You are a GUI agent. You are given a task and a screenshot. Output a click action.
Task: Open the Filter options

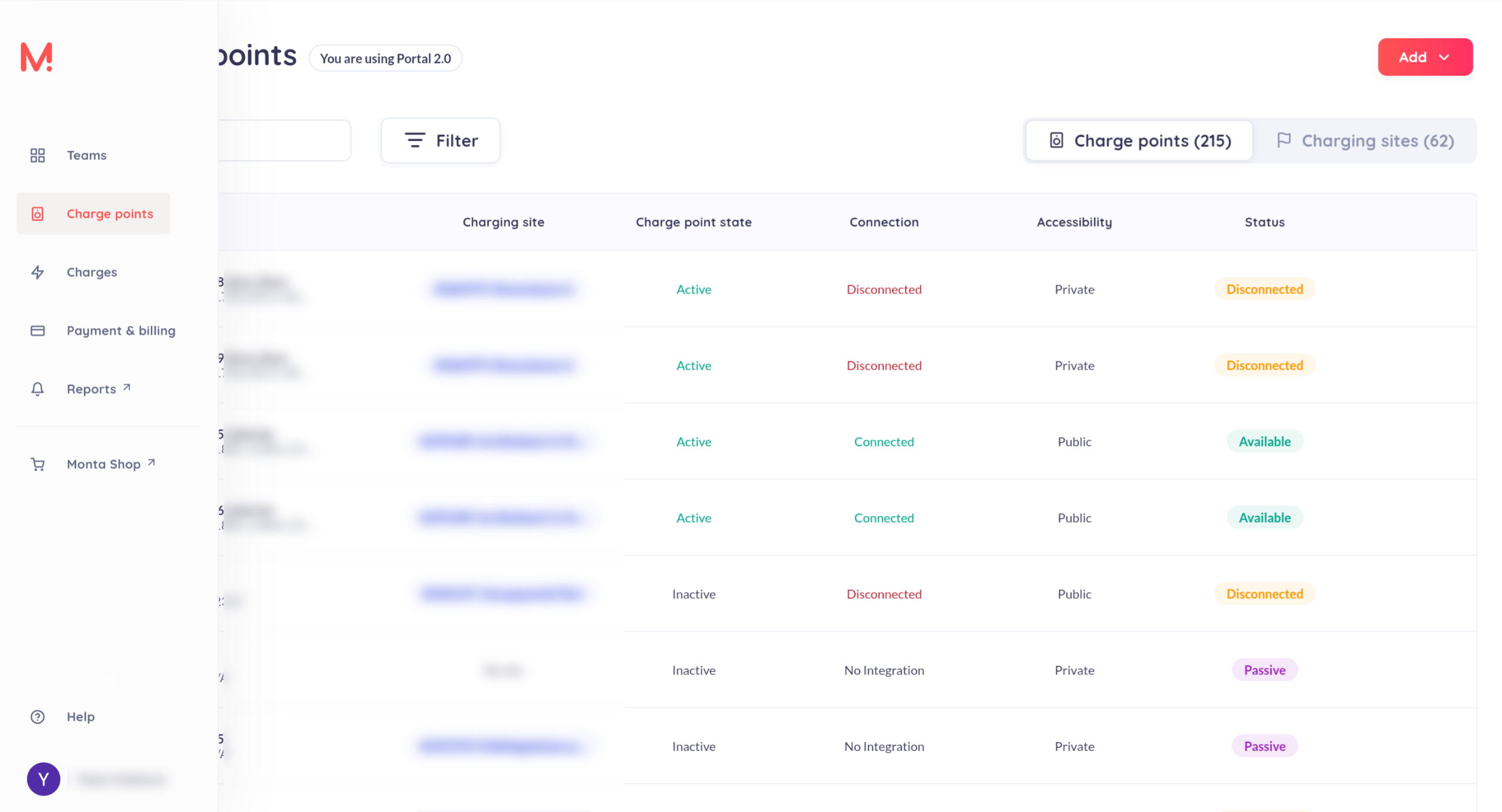tap(441, 141)
